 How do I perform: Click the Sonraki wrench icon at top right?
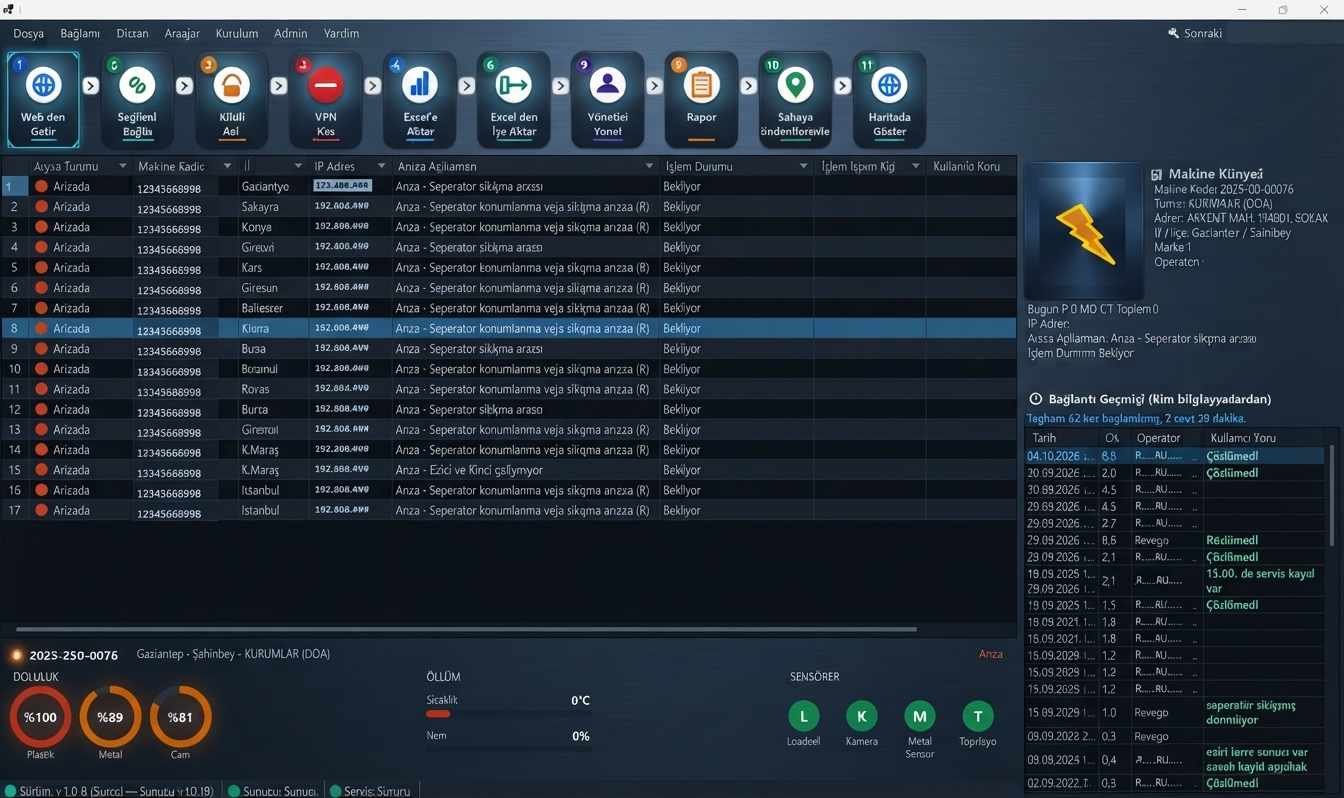point(1173,33)
